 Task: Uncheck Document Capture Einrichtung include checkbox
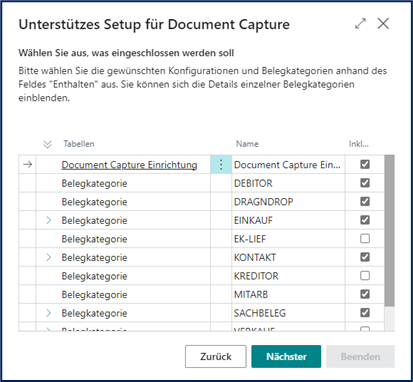(365, 164)
